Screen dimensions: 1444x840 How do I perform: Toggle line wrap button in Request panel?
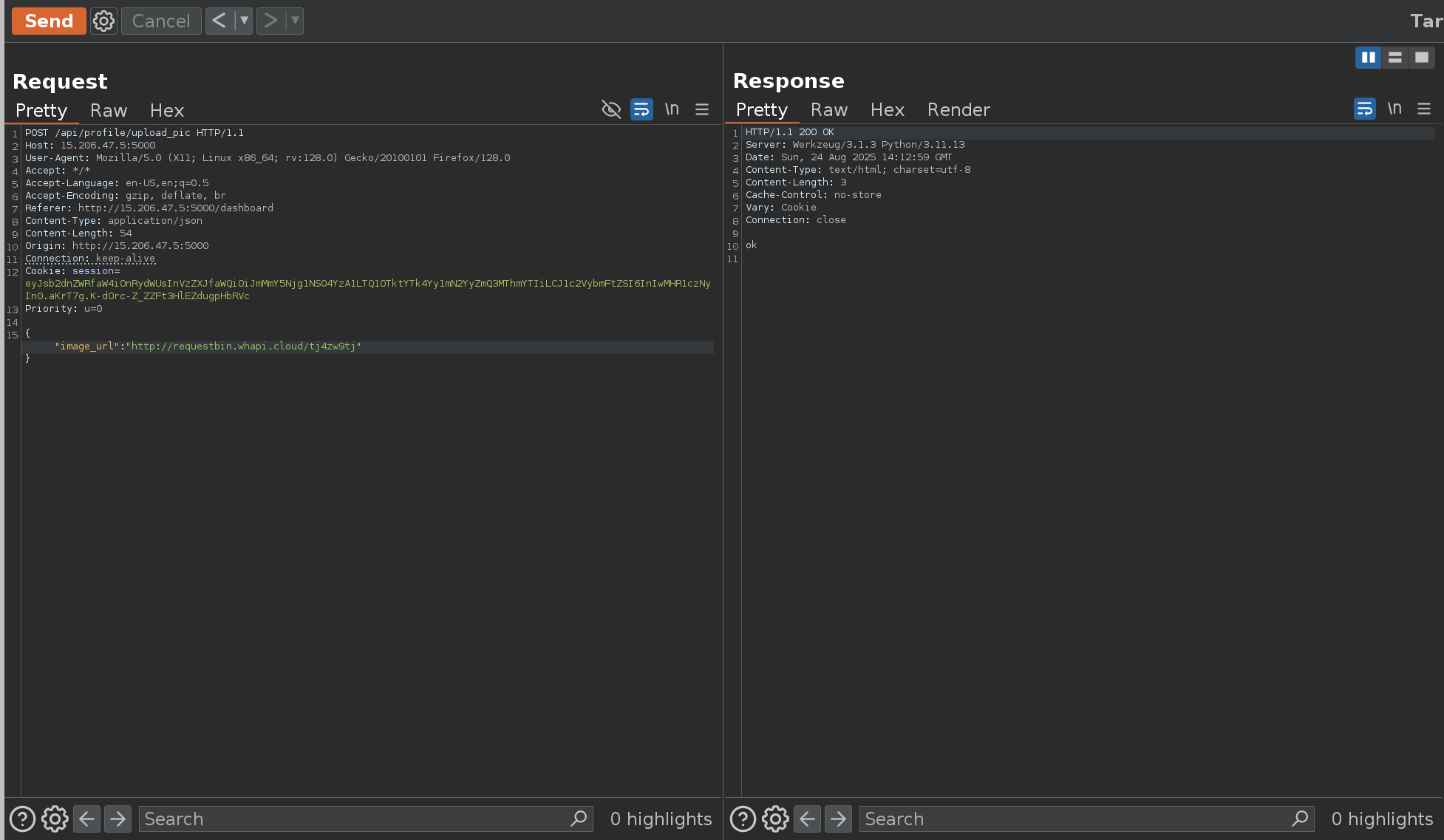(641, 109)
